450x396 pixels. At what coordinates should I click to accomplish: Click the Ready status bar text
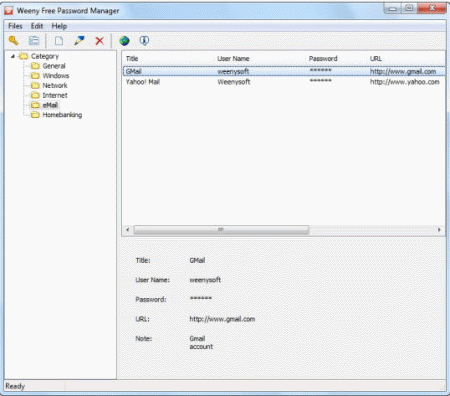(15, 386)
